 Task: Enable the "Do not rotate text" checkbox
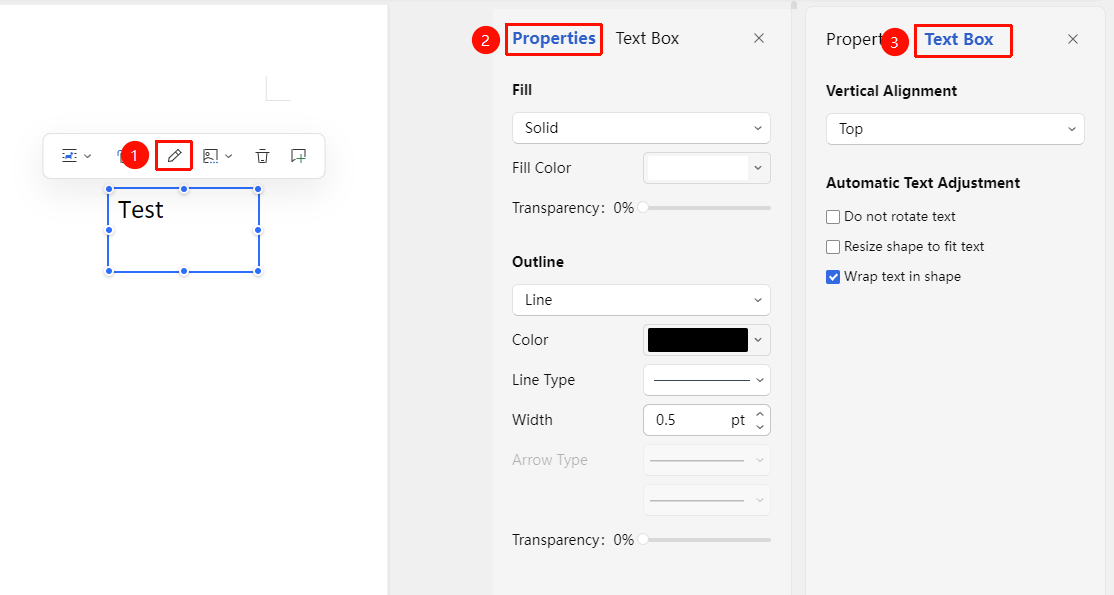833,217
